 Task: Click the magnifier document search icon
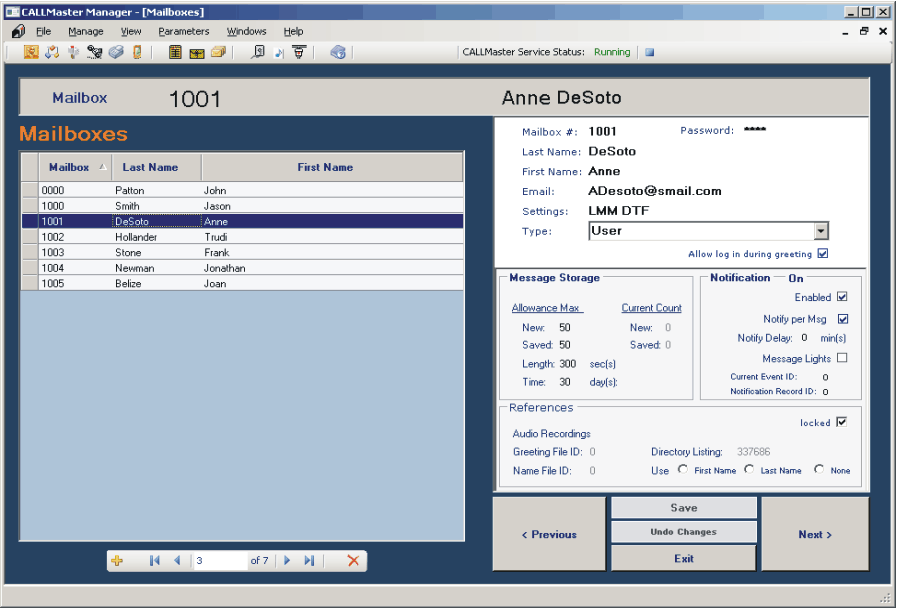tap(258, 52)
